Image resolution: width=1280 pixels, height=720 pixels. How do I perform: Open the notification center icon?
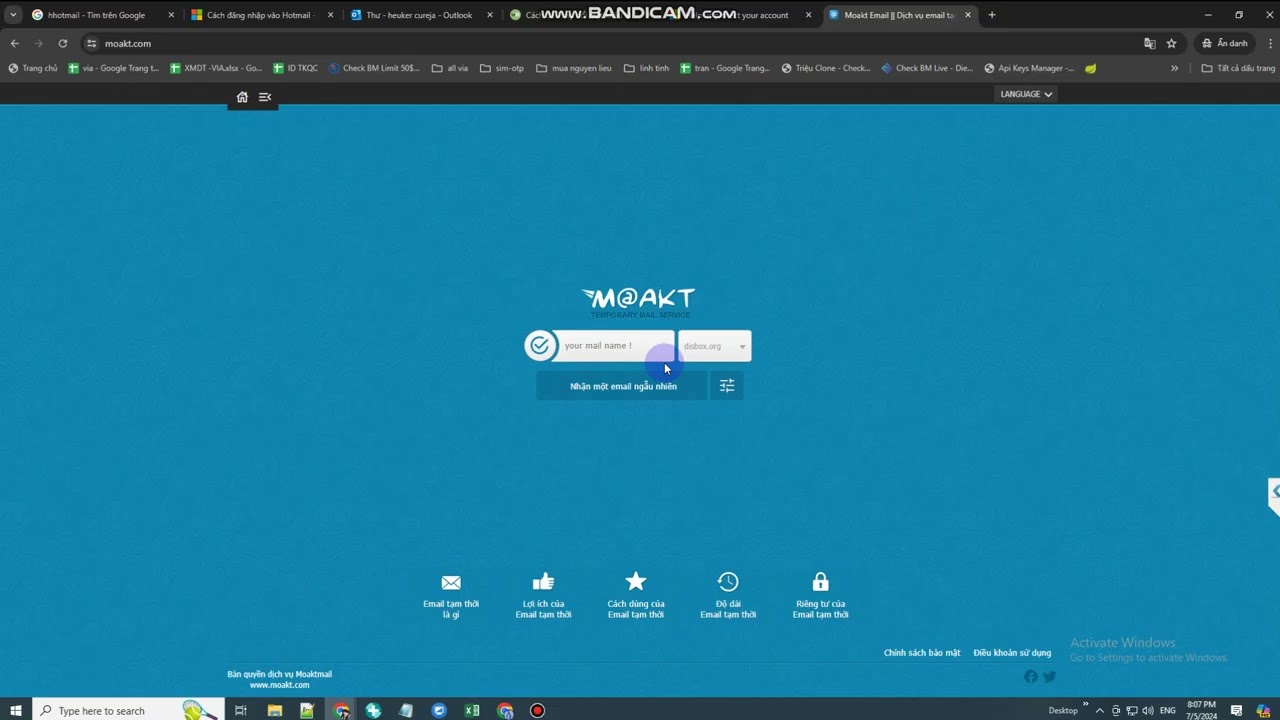pyautogui.click(x=1236, y=711)
